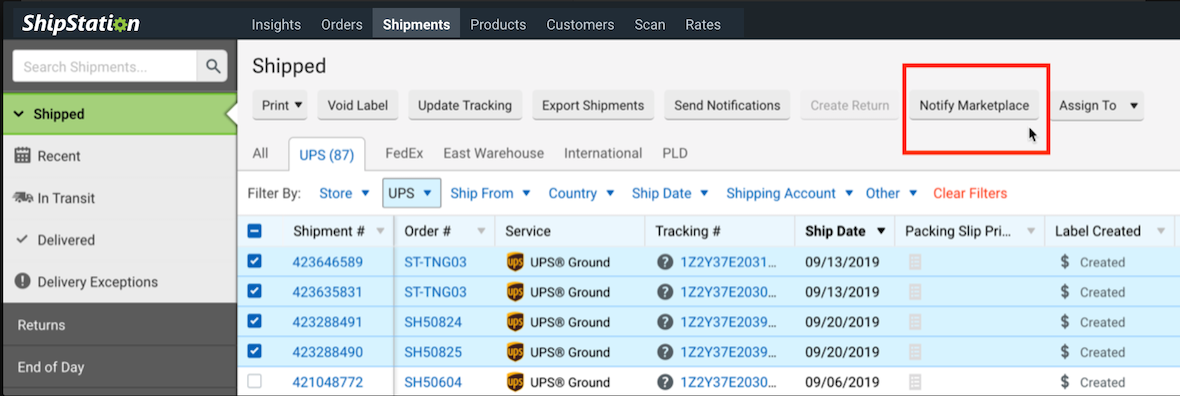Image resolution: width=1180 pixels, height=396 pixels.
Task: Uncheck shipment 423635831 checkbox
Action: 254,291
